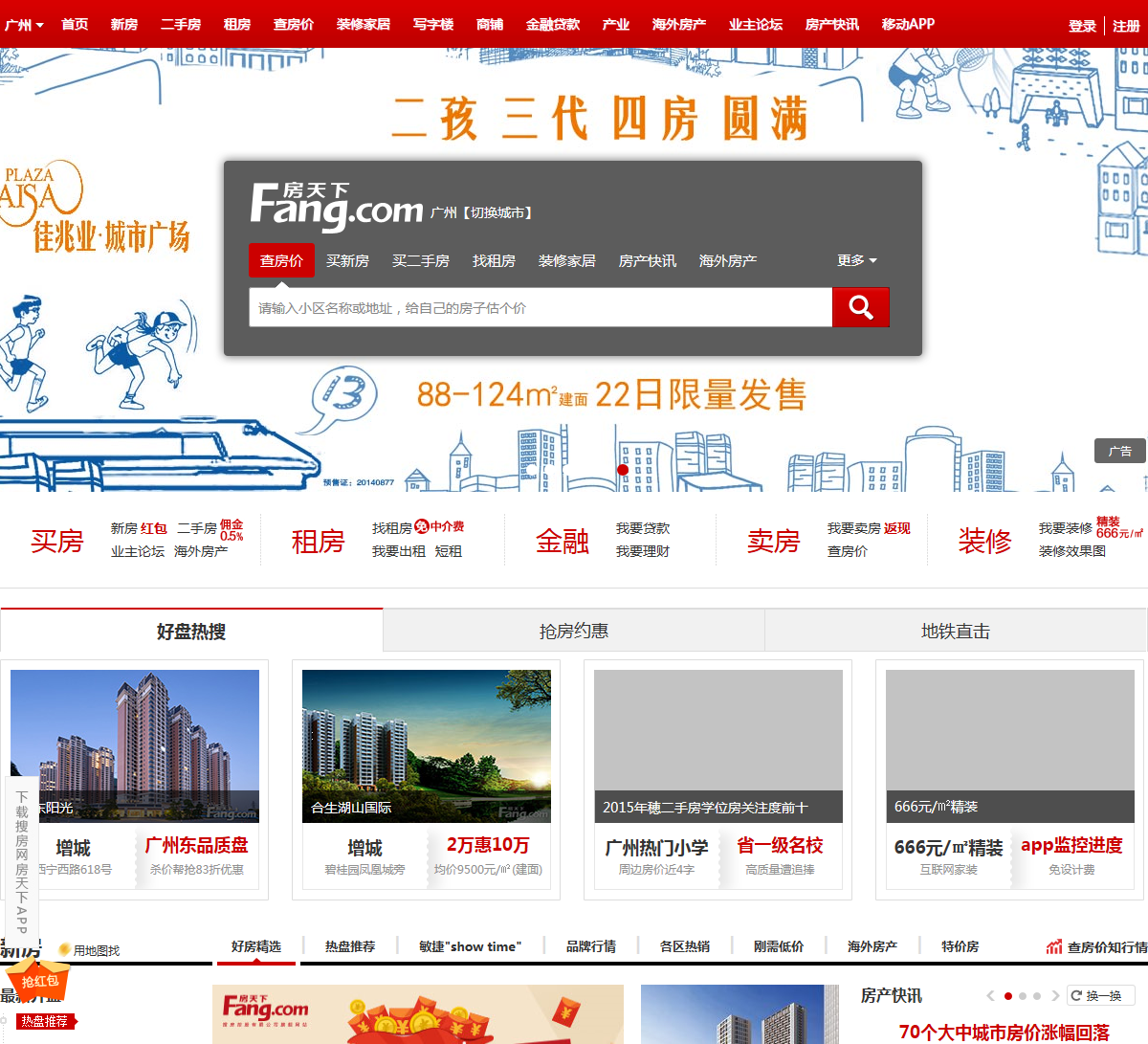
Task: Select the 海外房产 search tab
Action: click(x=727, y=260)
